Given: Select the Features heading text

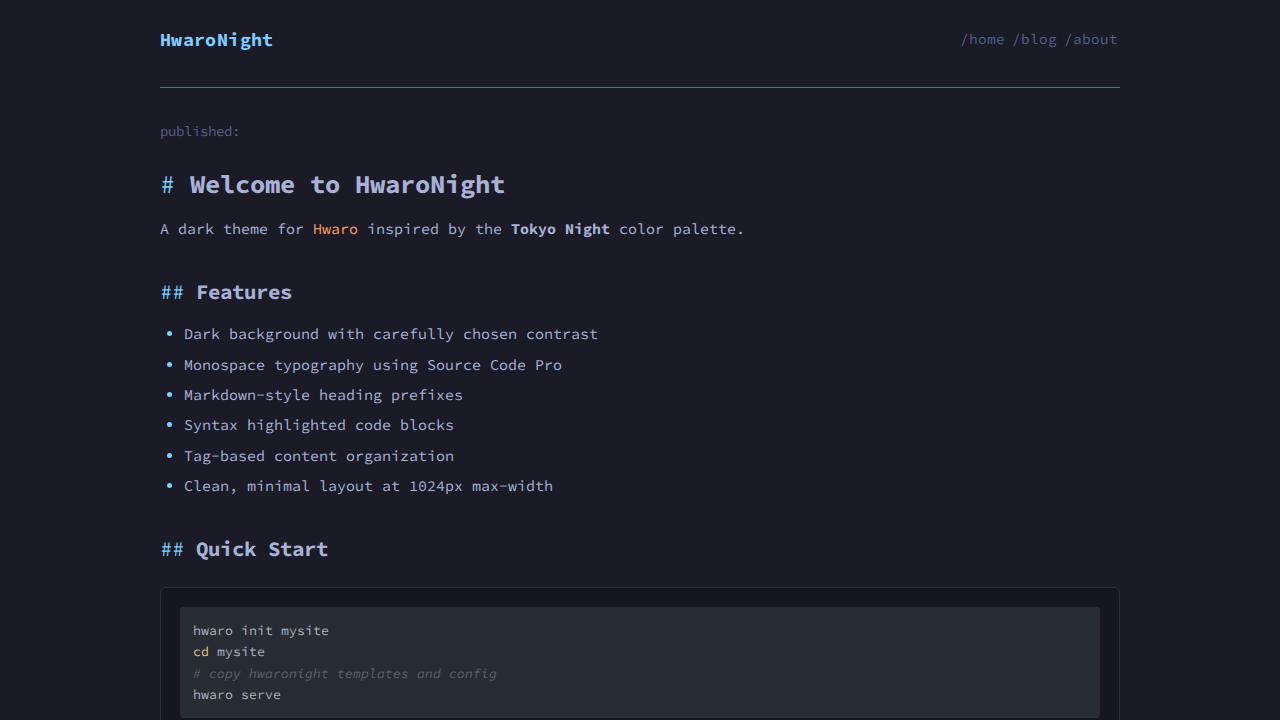Looking at the screenshot, I should tap(244, 292).
